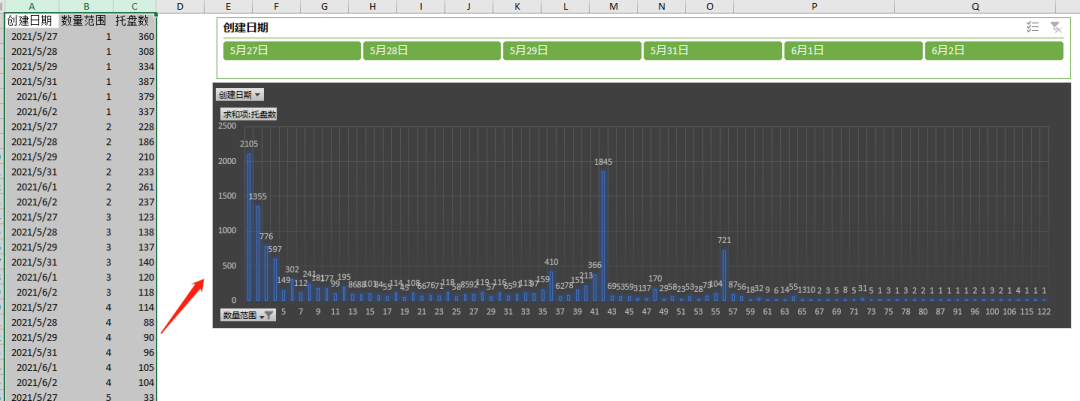
Task: Select the 5月31日 slicer item
Action: pyautogui.click(x=713, y=50)
